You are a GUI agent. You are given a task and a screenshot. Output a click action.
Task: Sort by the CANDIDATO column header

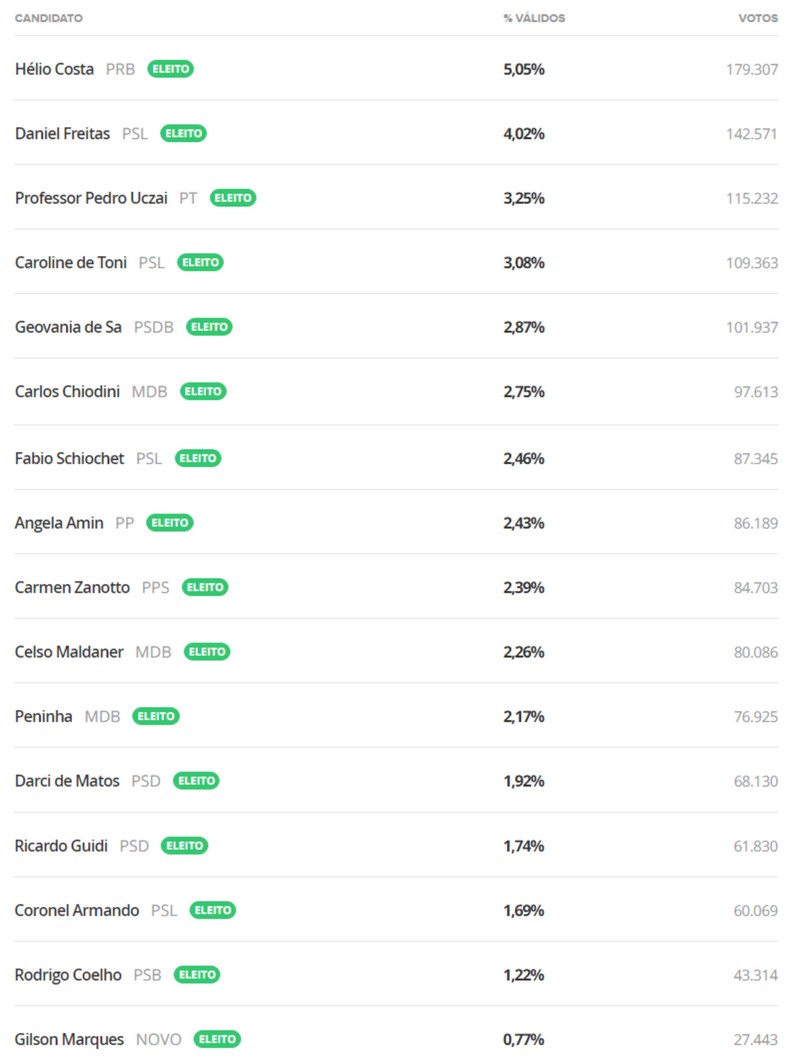tap(49, 19)
